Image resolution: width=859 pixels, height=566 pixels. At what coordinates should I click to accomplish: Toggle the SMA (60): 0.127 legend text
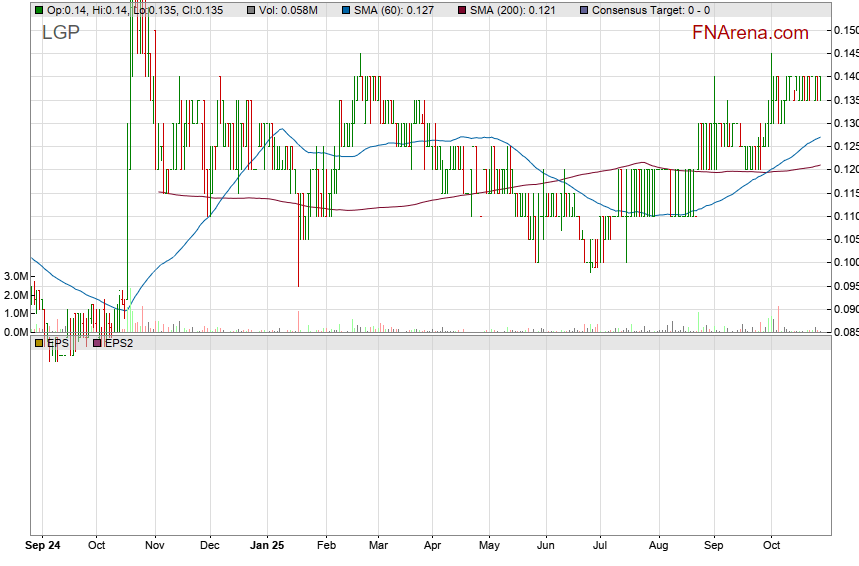(x=396, y=10)
